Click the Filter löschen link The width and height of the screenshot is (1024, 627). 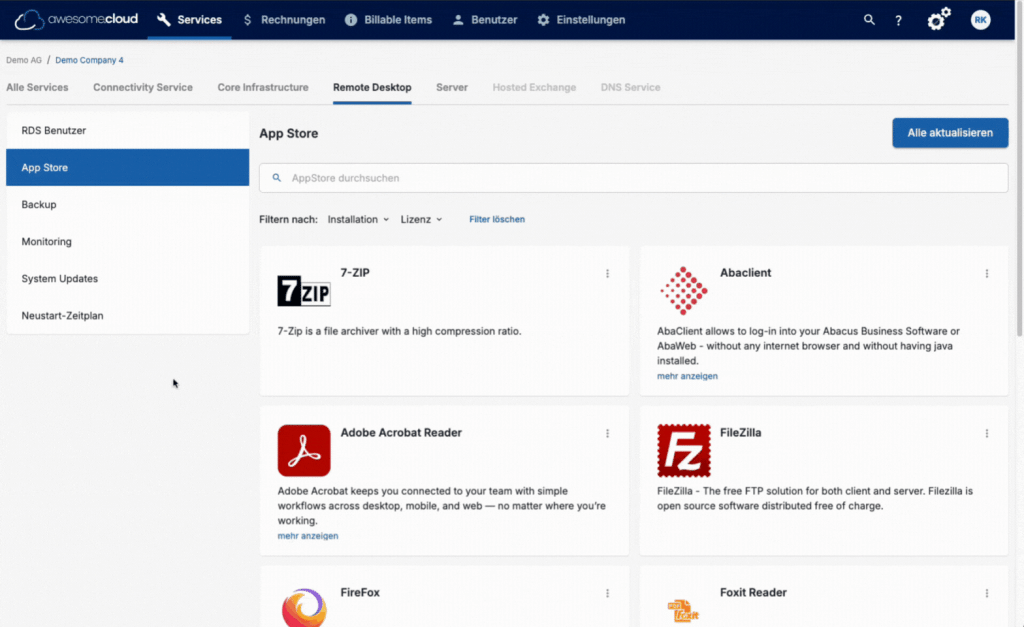tap(497, 219)
